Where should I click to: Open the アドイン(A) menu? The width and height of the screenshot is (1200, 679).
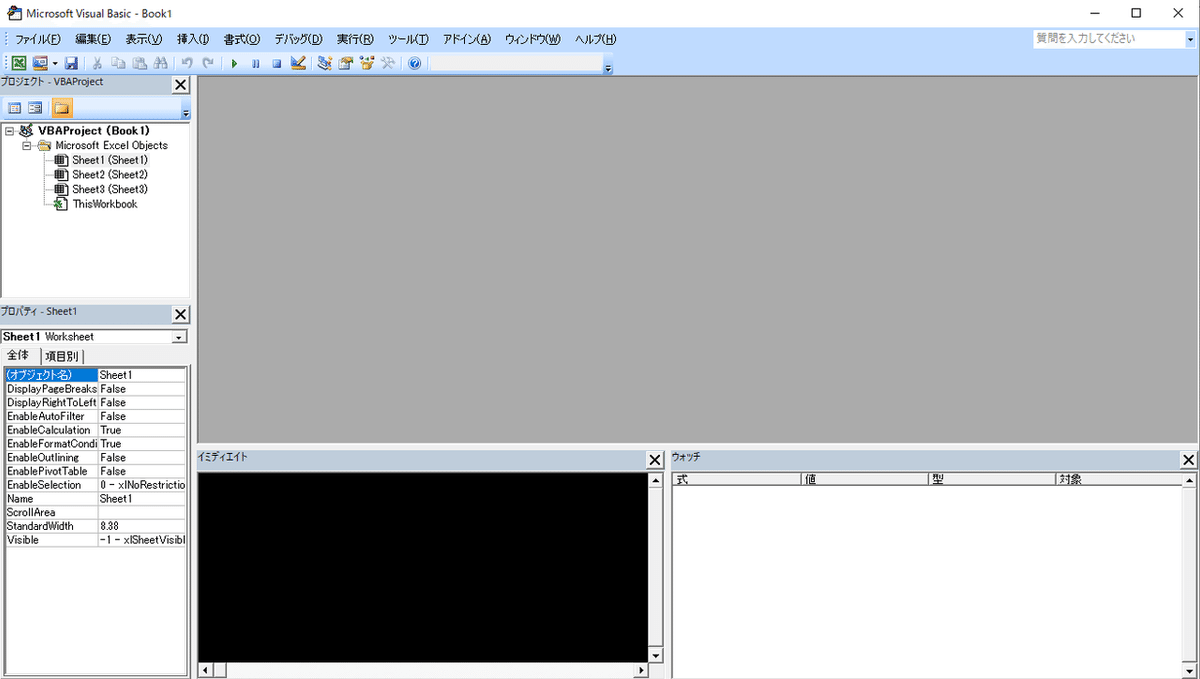467,39
